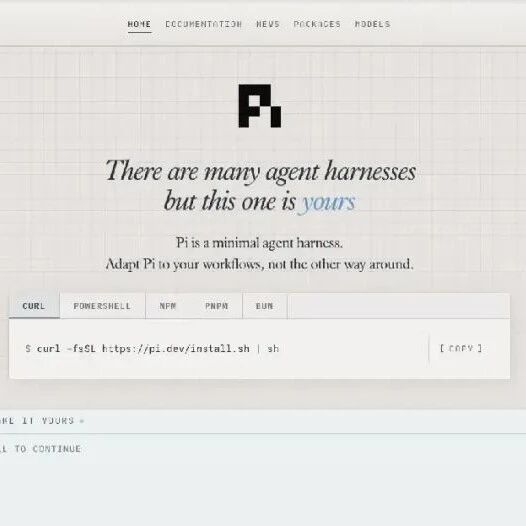Switch to the NPM tab
526x526 pixels.
(168, 306)
